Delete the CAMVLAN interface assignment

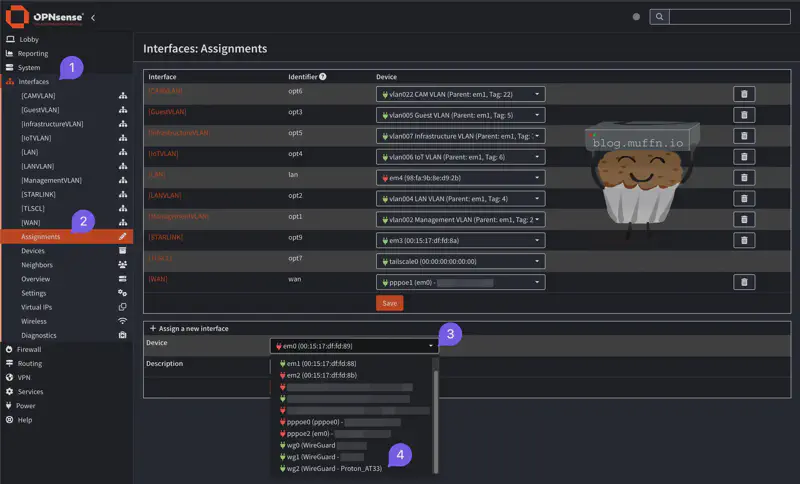[744, 94]
